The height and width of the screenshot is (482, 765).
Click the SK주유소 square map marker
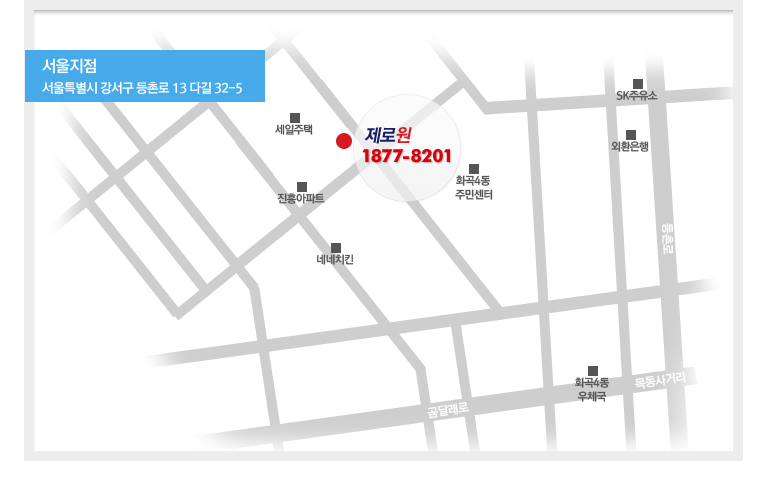pos(637,84)
